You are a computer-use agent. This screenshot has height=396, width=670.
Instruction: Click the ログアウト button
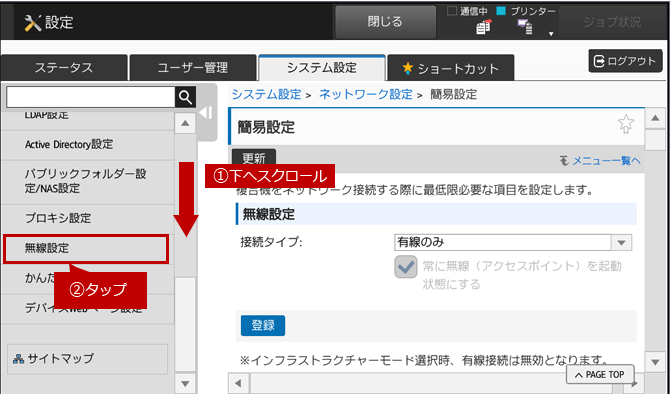pyautogui.click(x=625, y=61)
